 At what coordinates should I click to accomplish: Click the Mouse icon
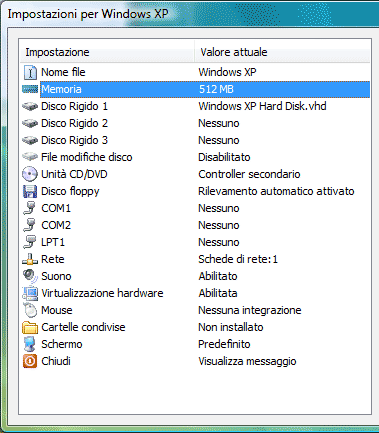(30, 310)
